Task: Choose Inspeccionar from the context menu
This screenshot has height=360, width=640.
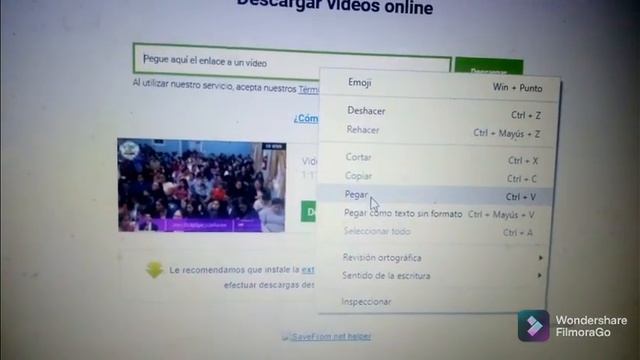Action: pyautogui.click(x=431, y=302)
